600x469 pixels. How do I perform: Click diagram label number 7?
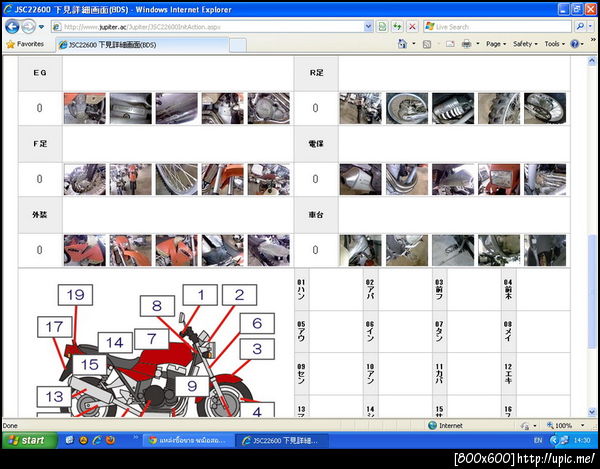click(152, 339)
